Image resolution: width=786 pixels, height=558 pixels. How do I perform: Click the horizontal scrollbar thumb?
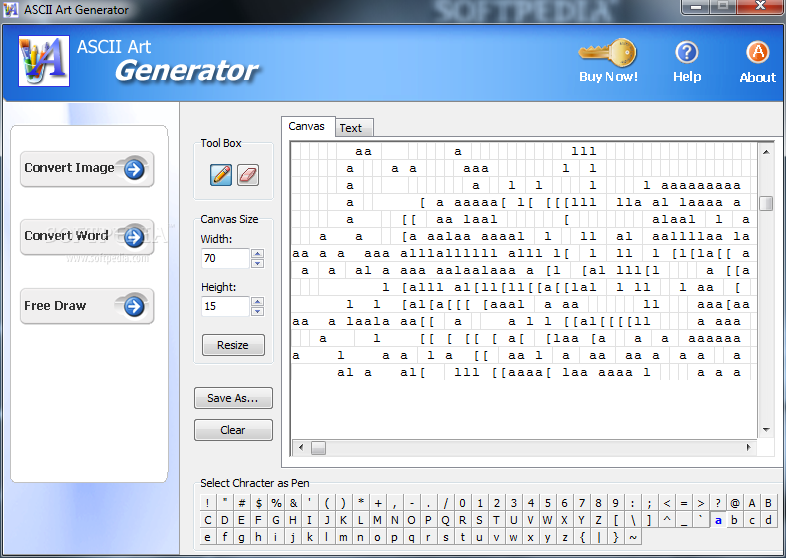tap(318, 447)
